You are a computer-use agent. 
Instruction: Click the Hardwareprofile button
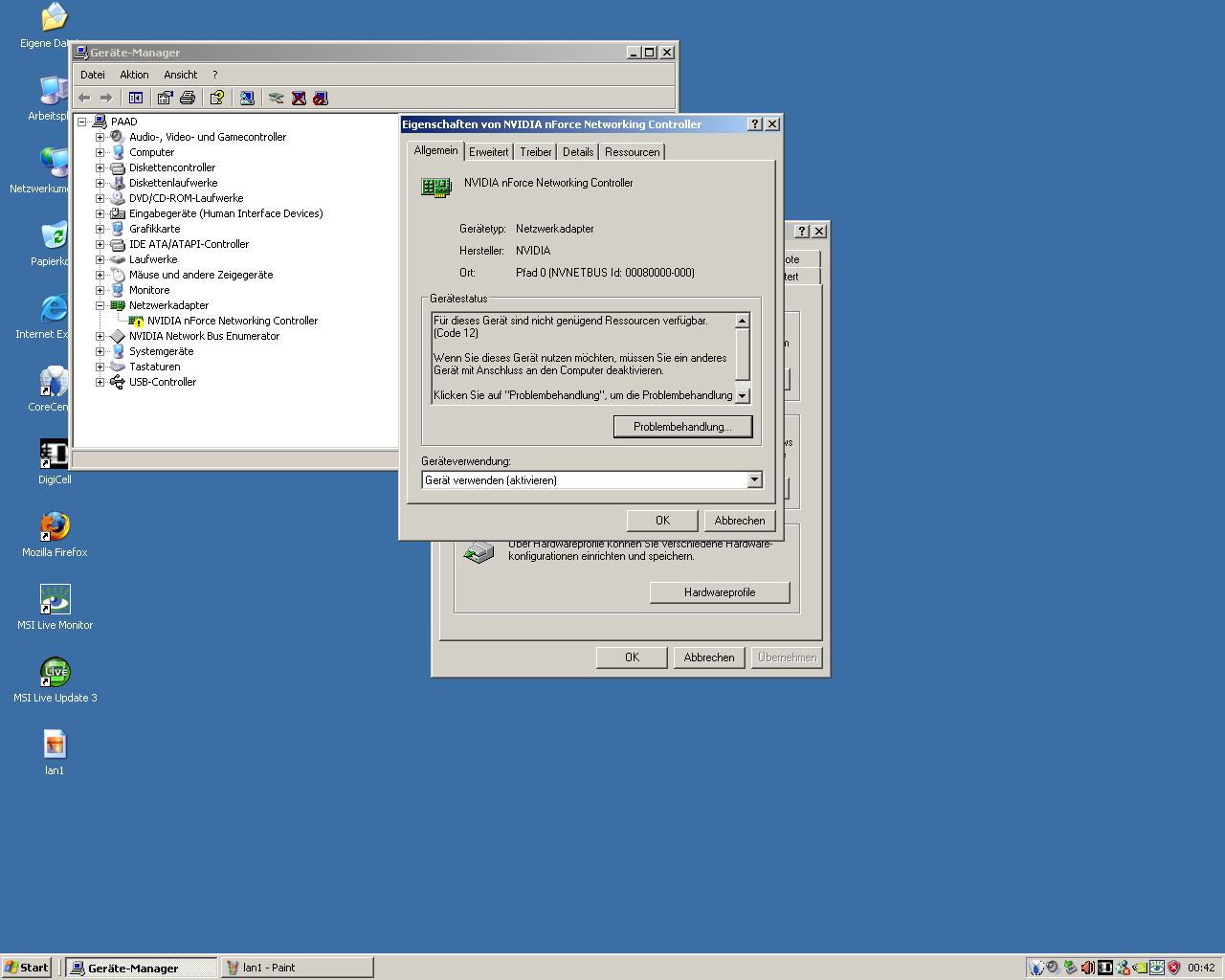(720, 592)
